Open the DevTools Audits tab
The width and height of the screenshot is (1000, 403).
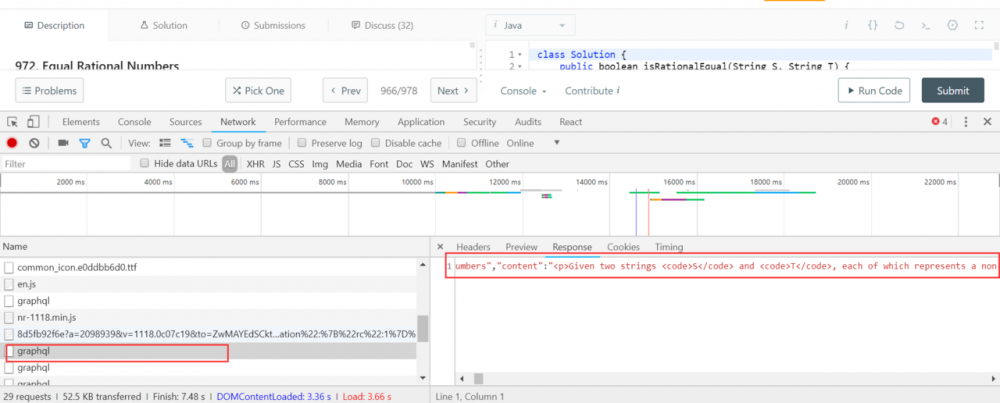[x=528, y=122]
